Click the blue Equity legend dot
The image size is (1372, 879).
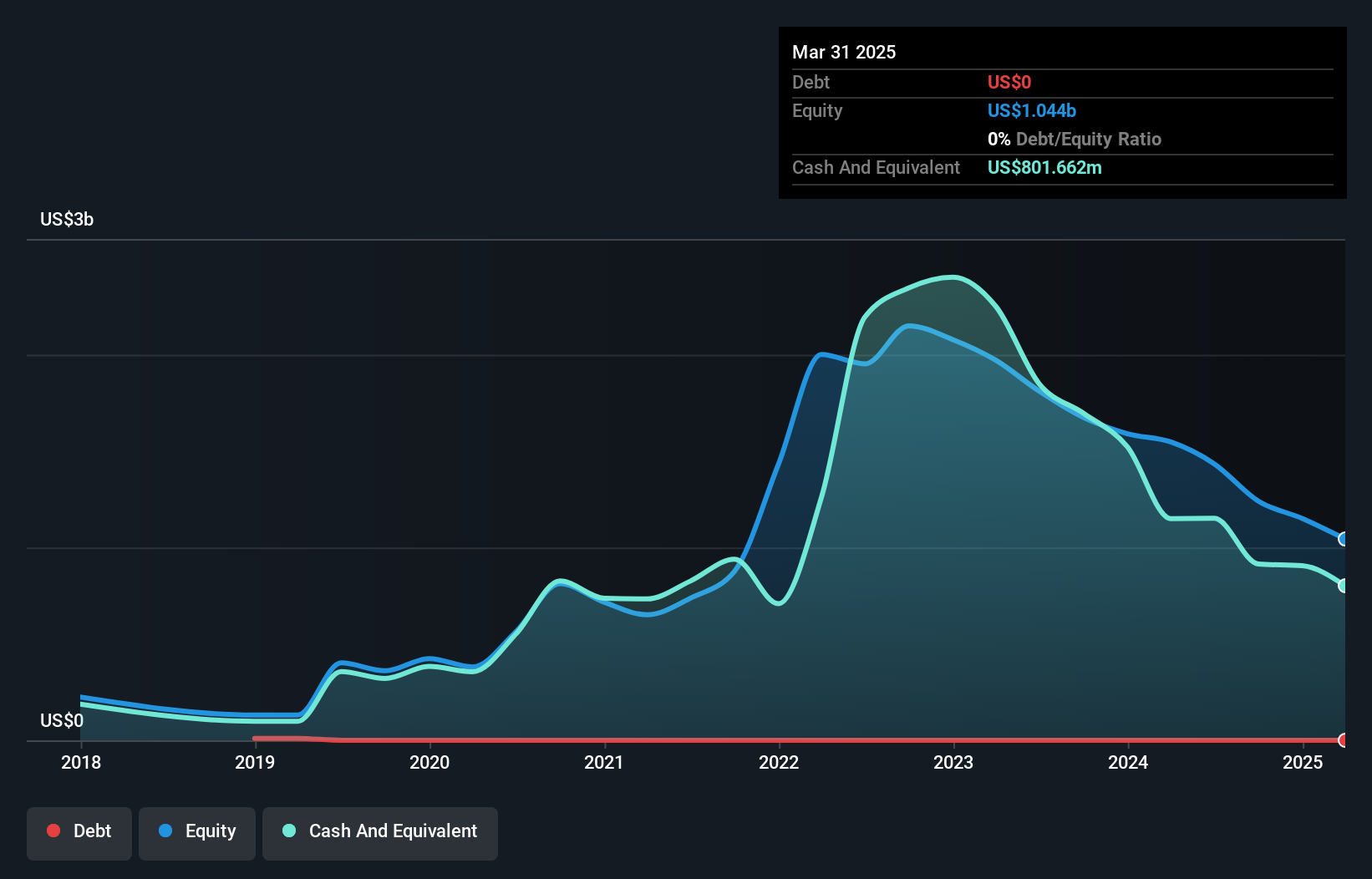165,831
